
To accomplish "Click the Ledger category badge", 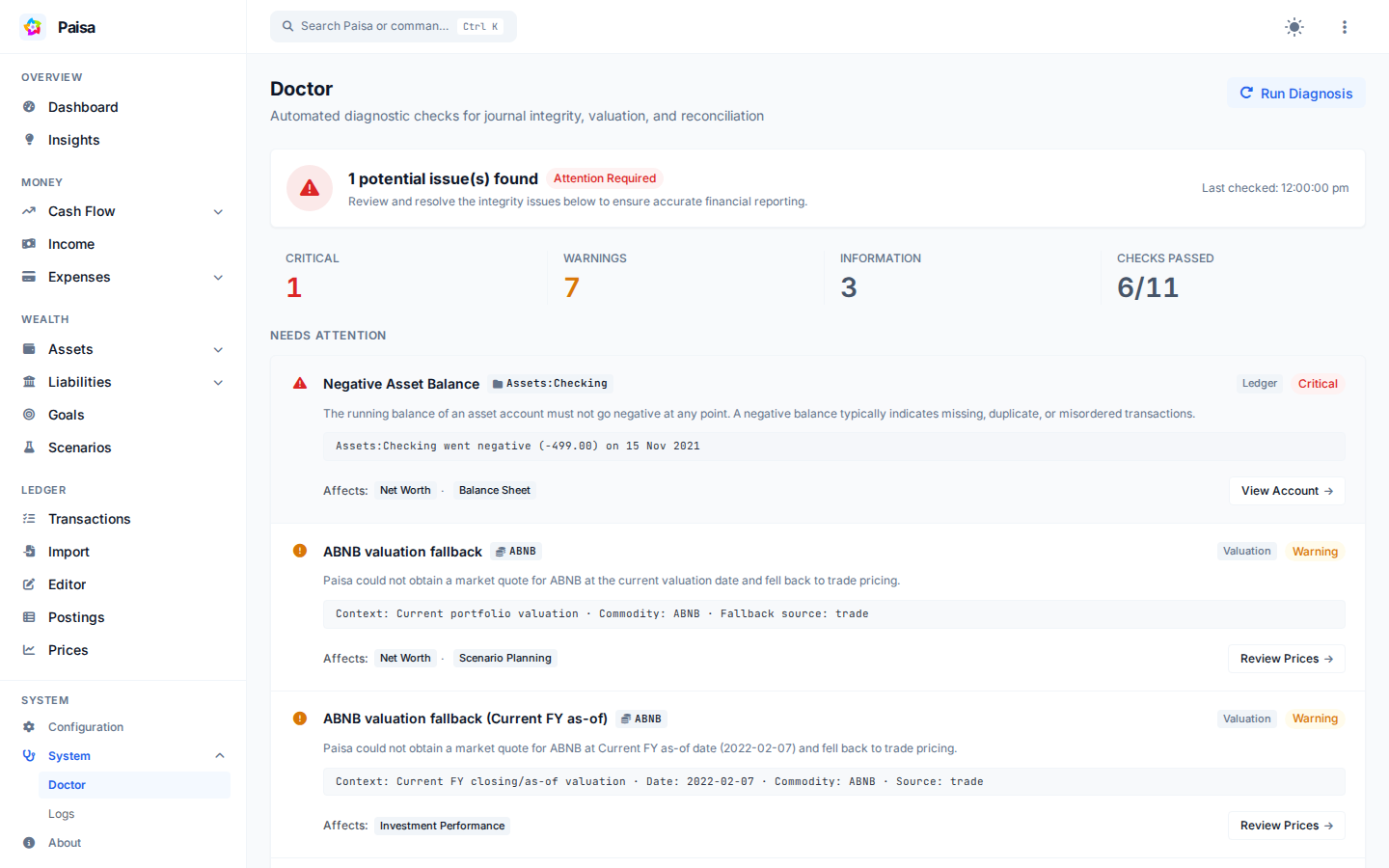I will [1260, 384].
